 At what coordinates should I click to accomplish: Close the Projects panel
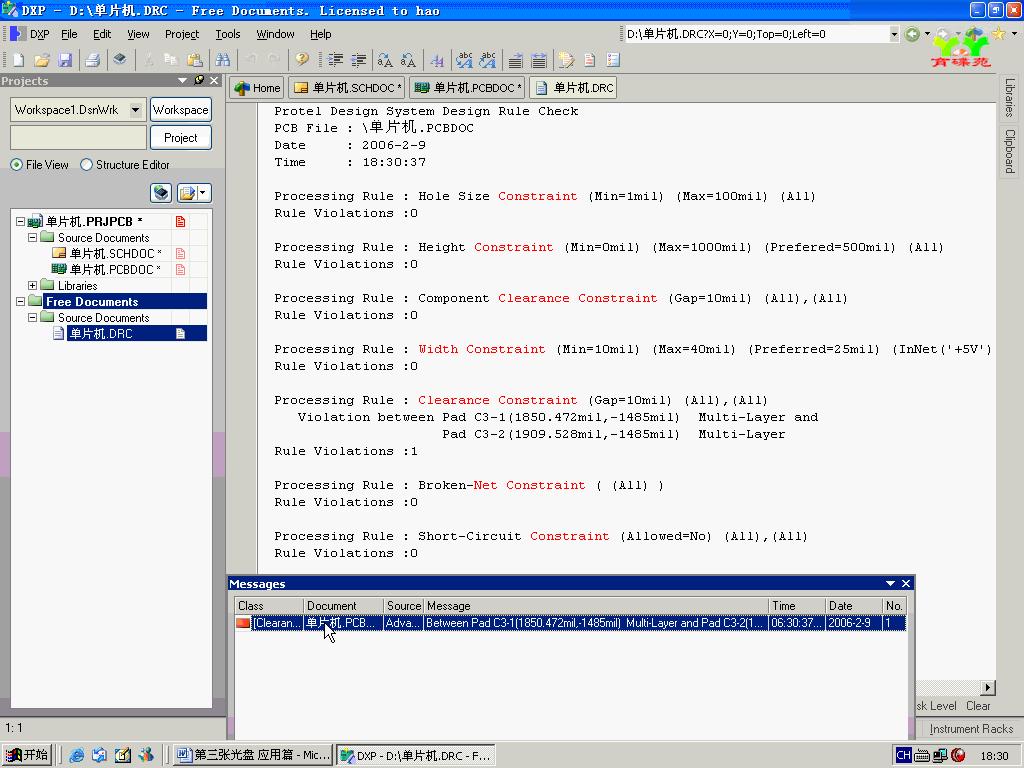tap(214, 80)
